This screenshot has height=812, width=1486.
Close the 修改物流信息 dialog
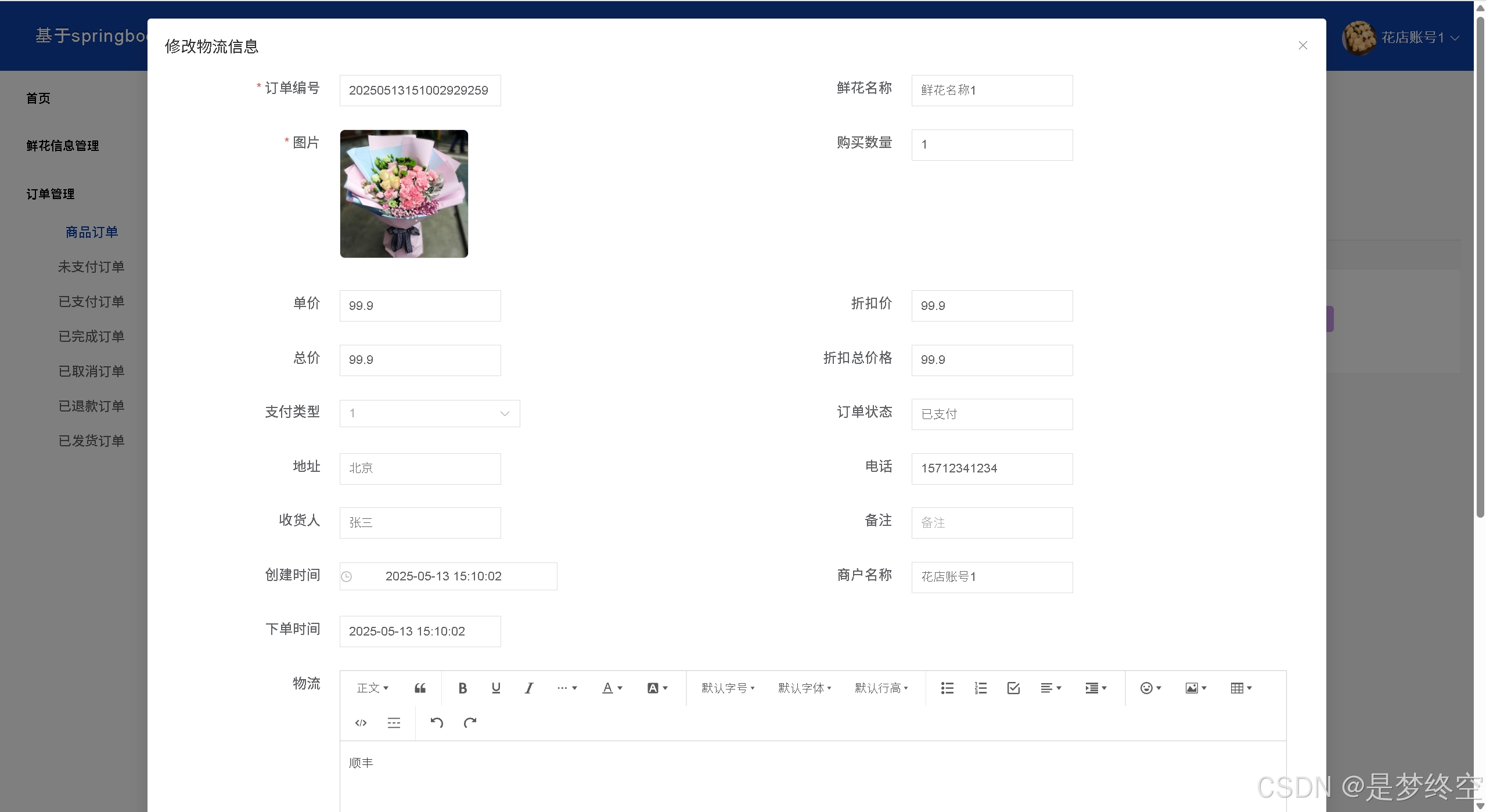(1303, 45)
